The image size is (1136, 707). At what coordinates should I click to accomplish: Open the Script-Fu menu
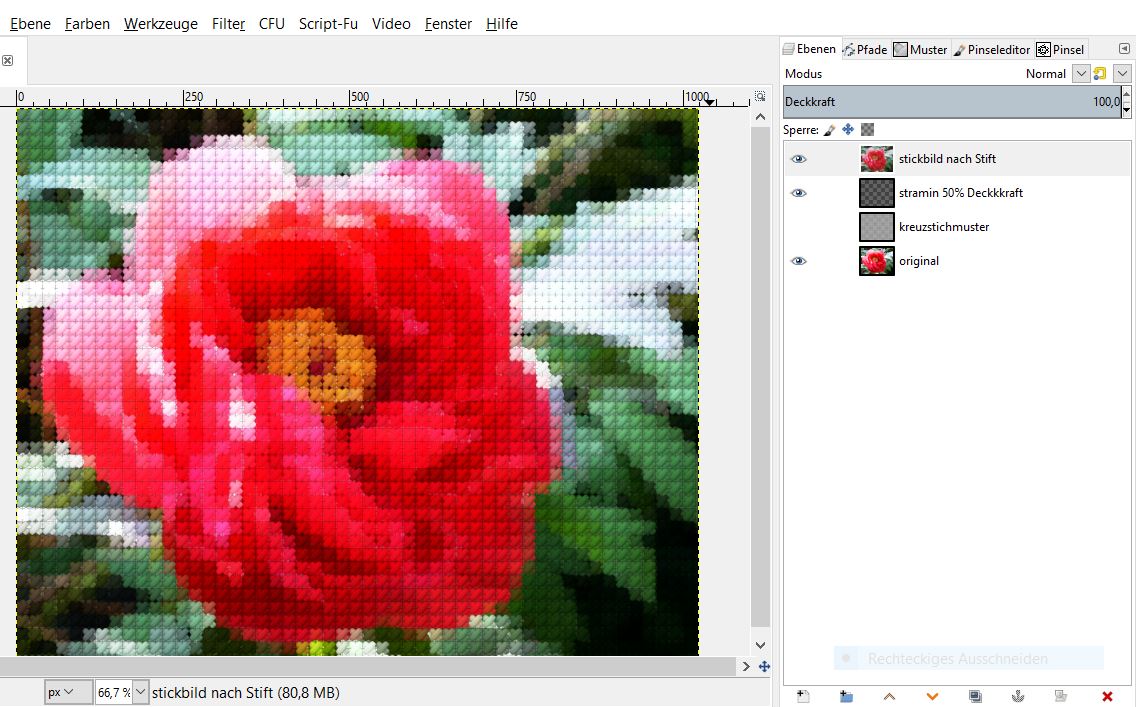coord(328,24)
